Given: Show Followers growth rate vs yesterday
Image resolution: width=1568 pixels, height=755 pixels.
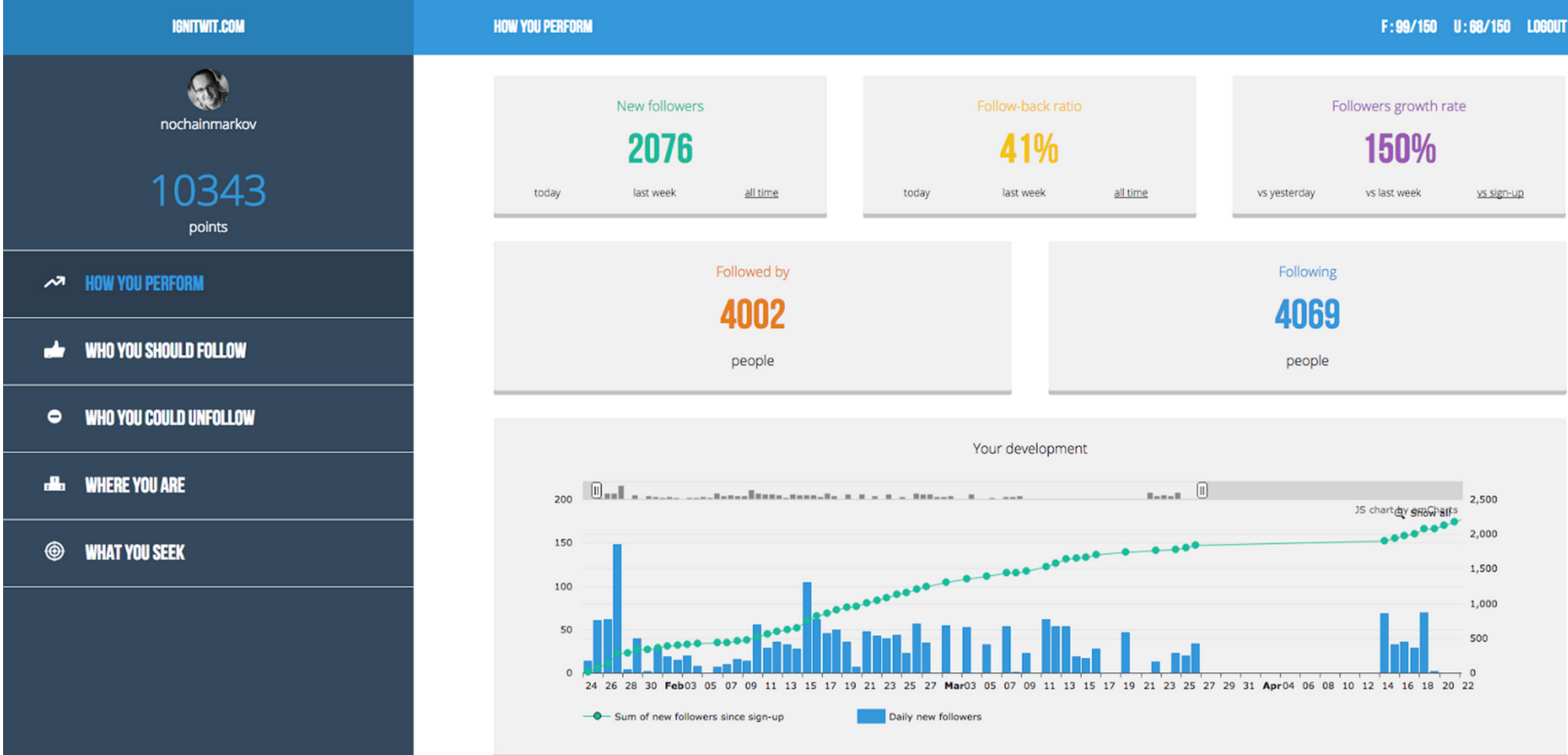Looking at the screenshot, I should (1286, 193).
